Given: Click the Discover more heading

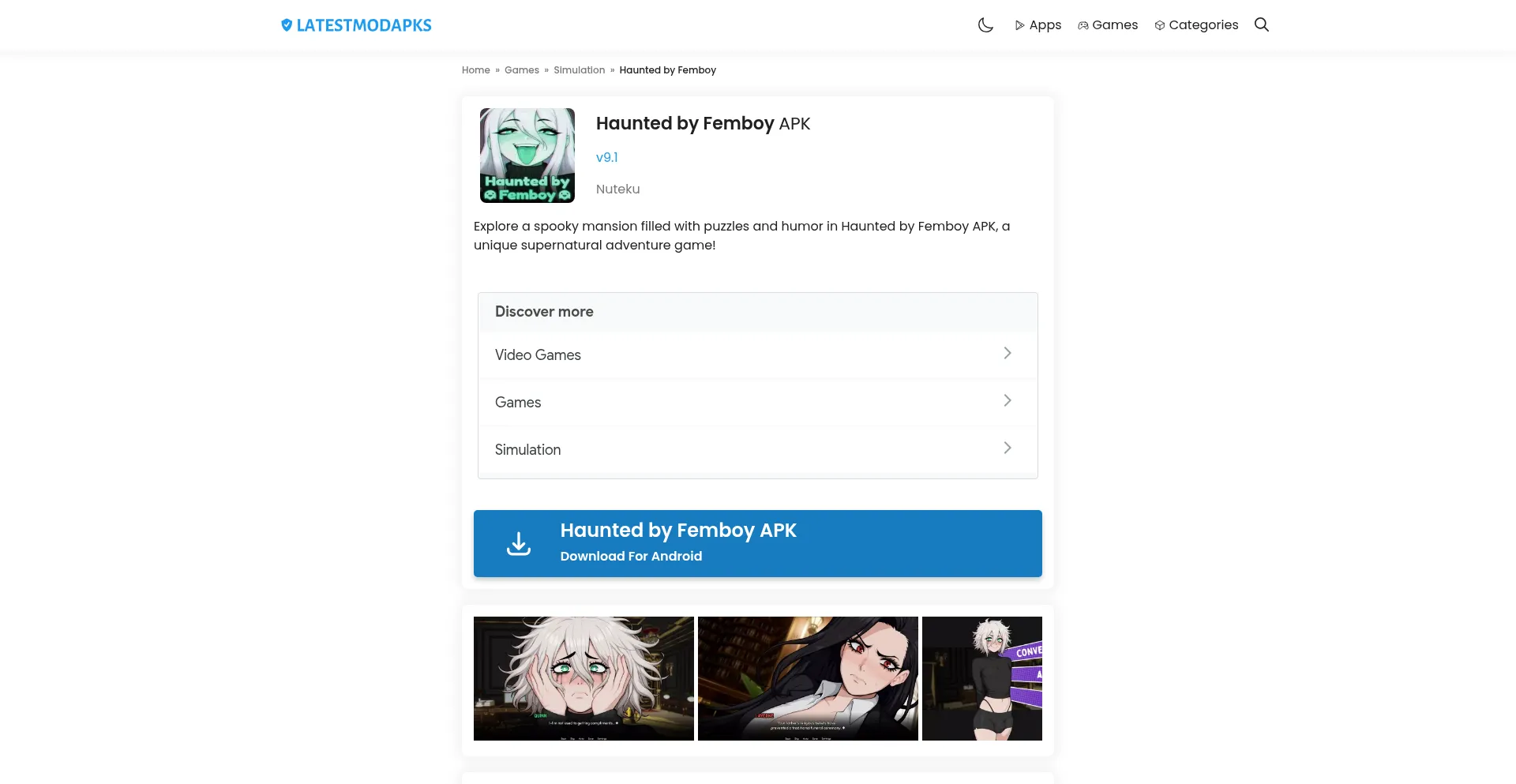Looking at the screenshot, I should (x=544, y=312).
